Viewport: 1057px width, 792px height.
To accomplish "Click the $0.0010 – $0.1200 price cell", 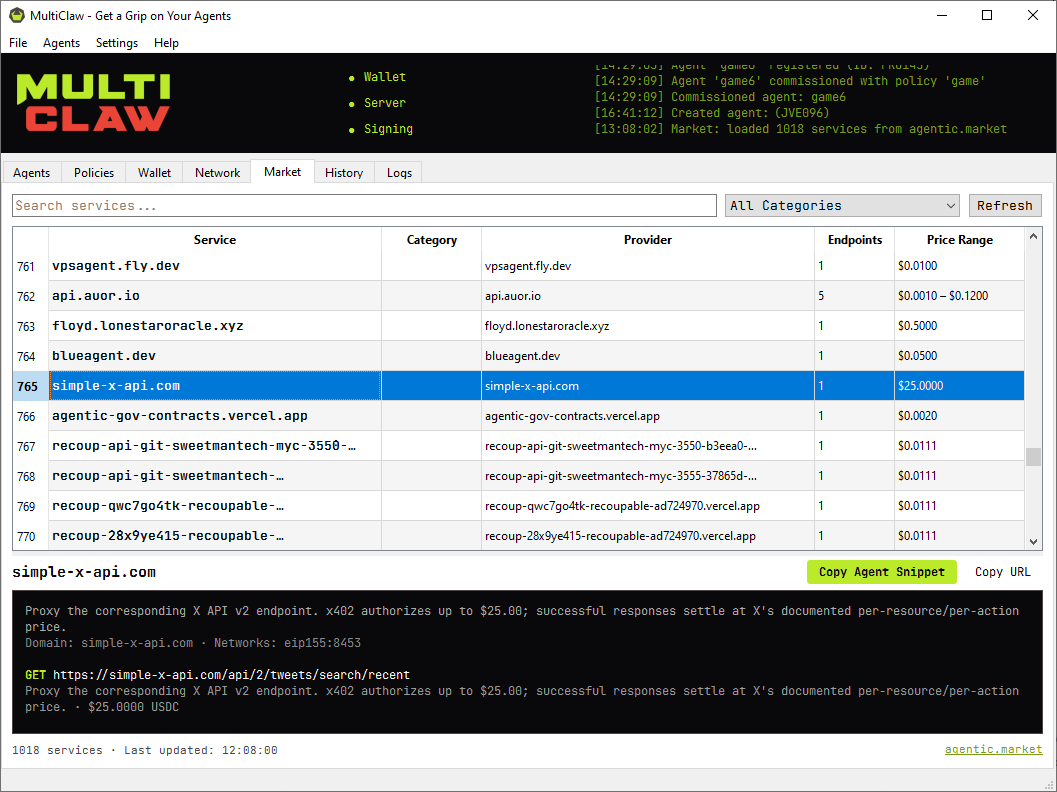I will click(x=959, y=296).
